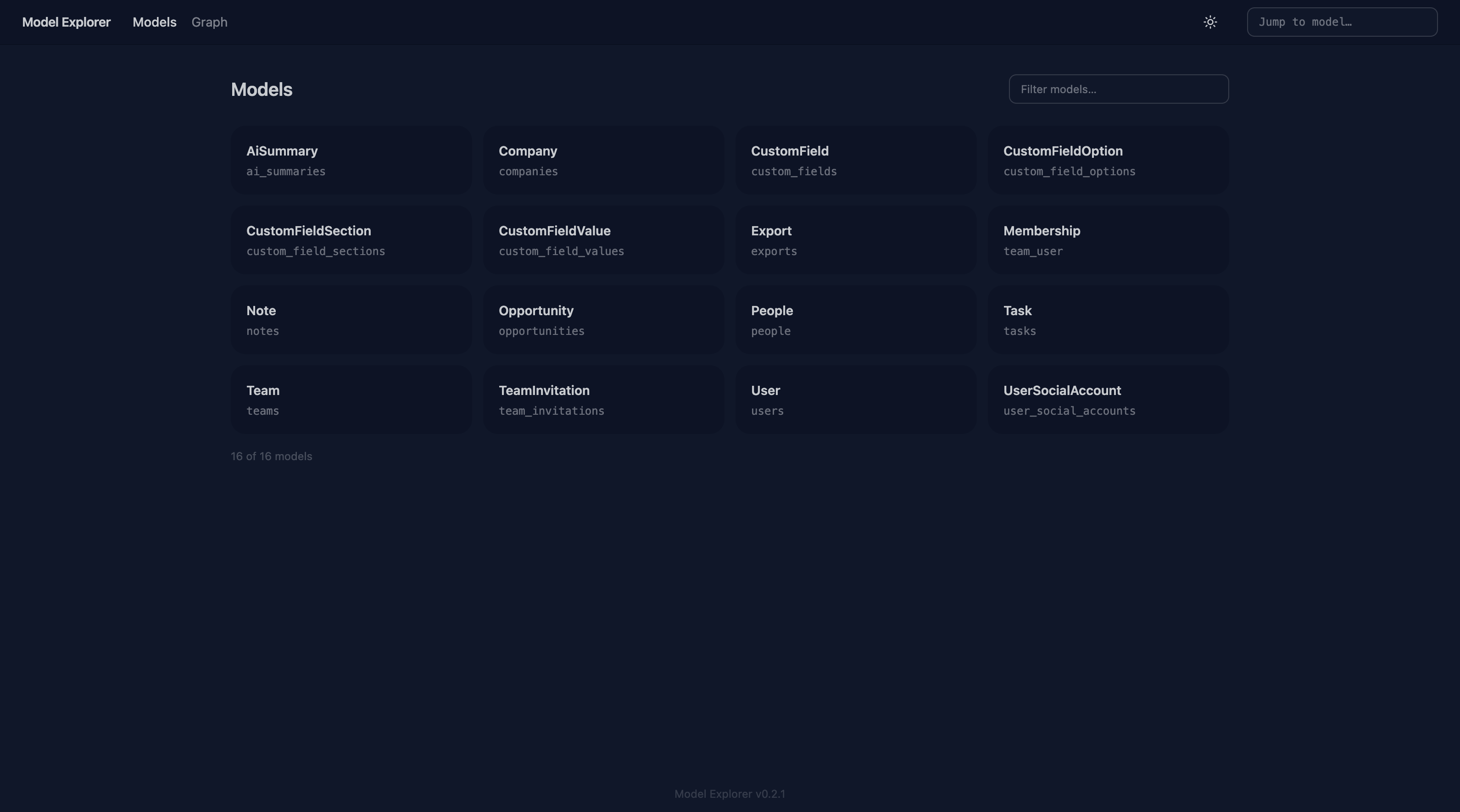
Task: Open the CustomField model card
Action: pos(855,160)
